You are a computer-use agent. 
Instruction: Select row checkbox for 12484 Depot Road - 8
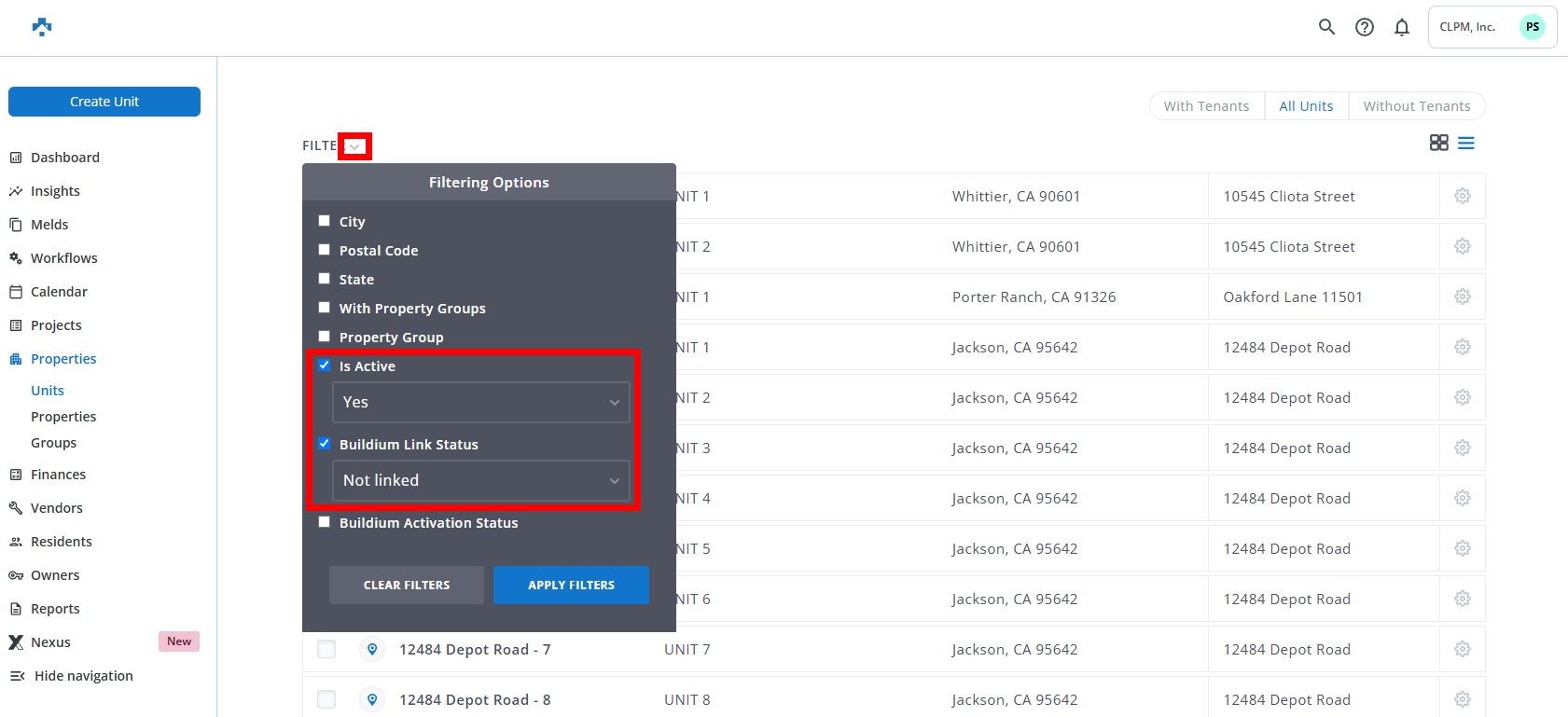tap(326, 699)
